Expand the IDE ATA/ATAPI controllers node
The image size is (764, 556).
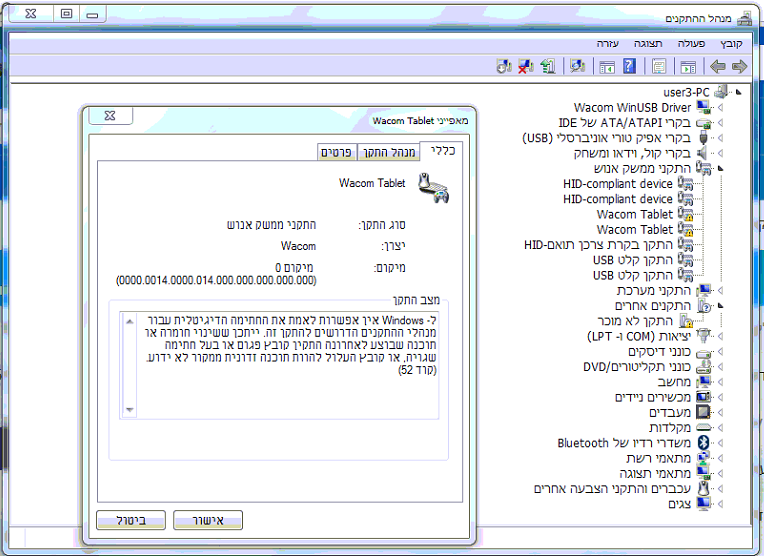click(721, 122)
